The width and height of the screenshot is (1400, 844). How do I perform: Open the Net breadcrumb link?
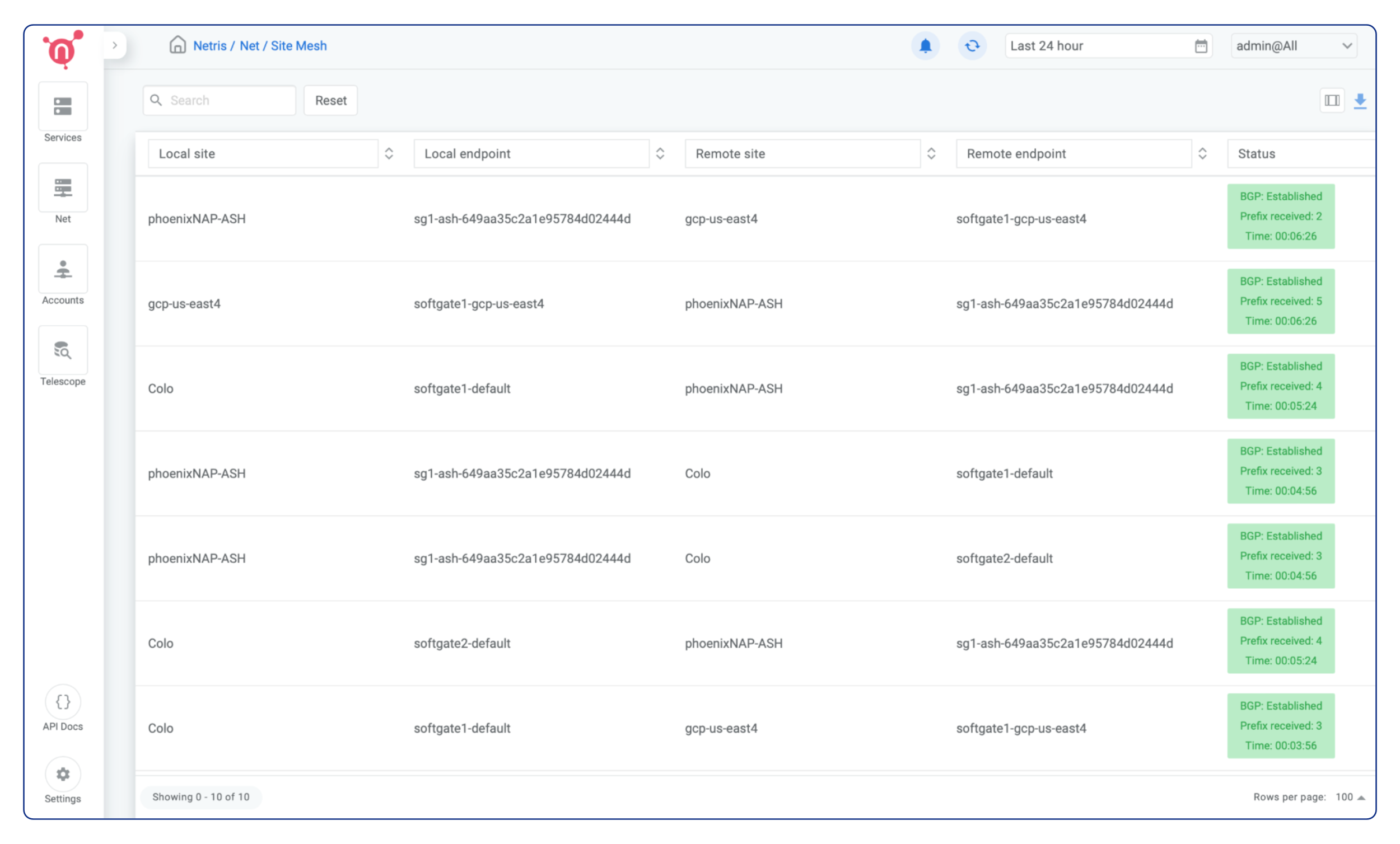click(x=250, y=45)
